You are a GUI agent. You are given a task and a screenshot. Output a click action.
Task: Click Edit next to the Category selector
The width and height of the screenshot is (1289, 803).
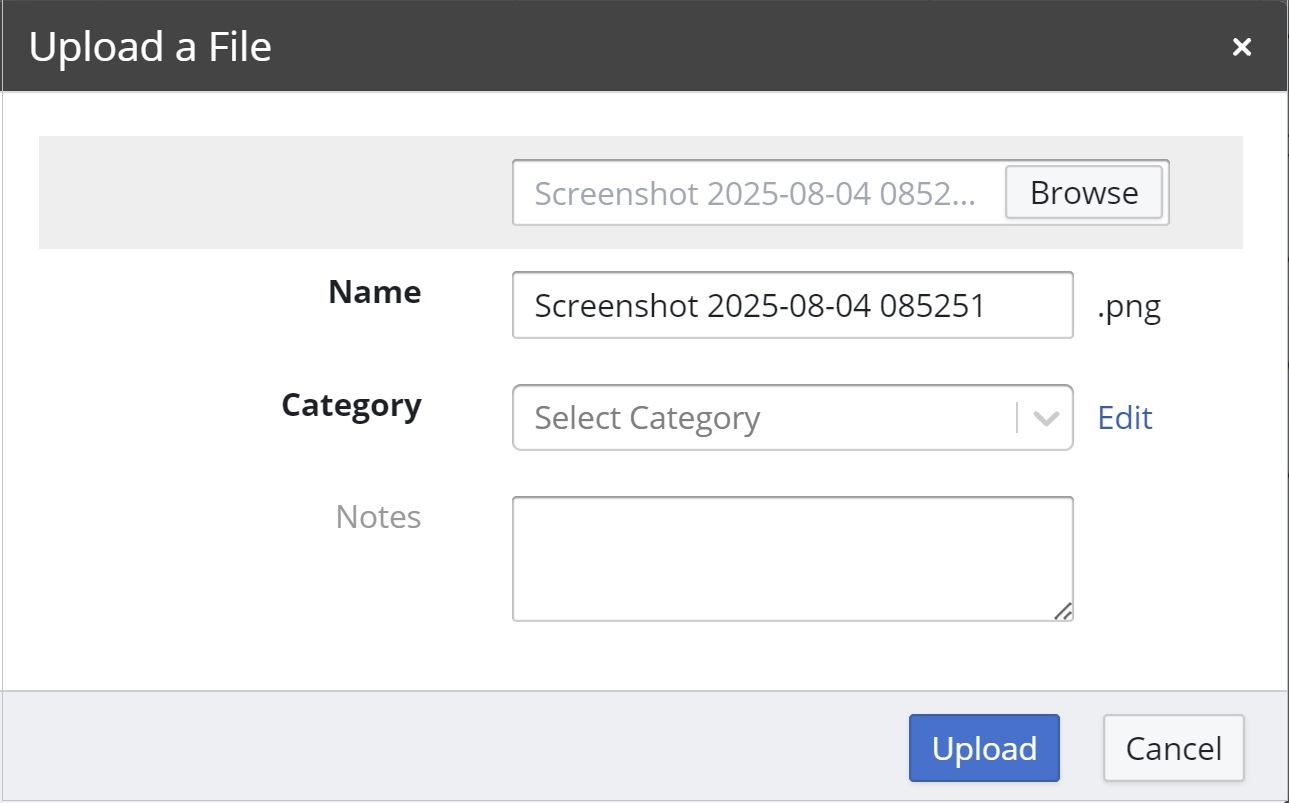pyautogui.click(x=1124, y=417)
